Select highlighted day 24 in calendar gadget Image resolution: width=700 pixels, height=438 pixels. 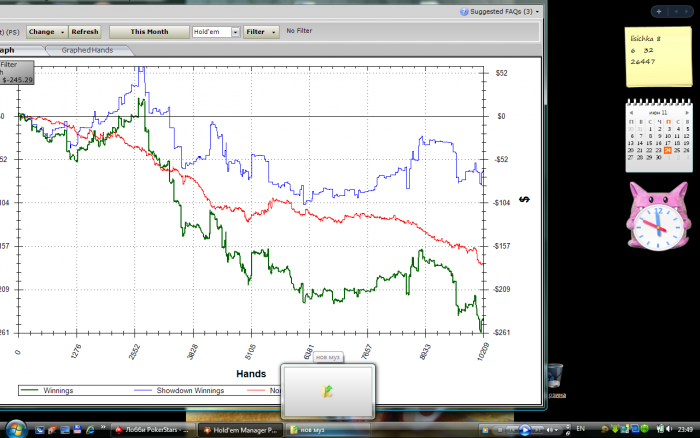coord(668,150)
